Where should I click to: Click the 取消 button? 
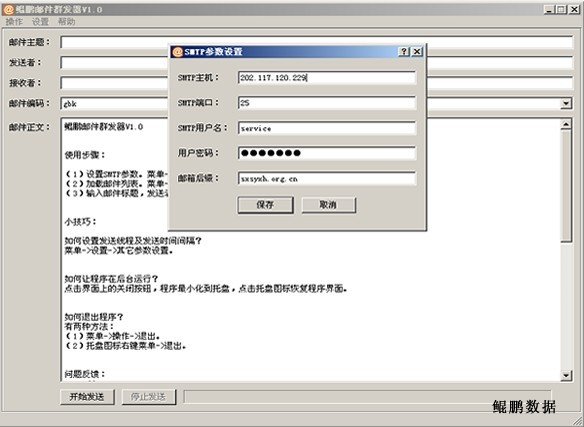328,205
